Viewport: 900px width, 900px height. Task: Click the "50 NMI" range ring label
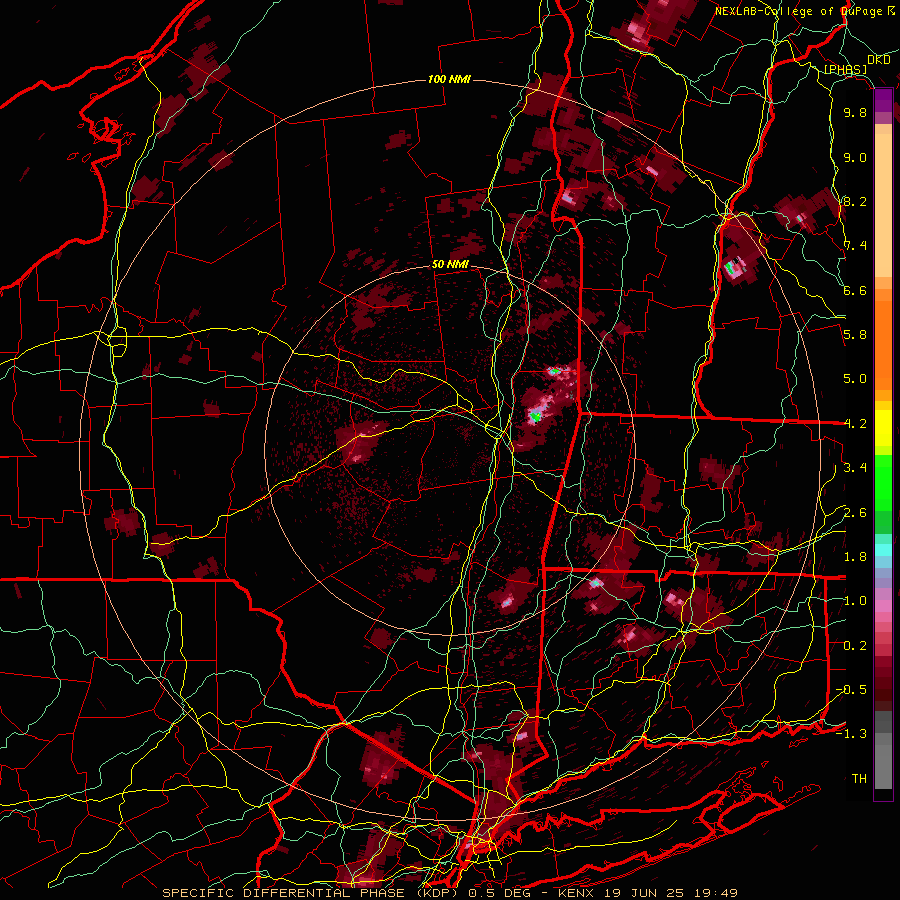click(451, 265)
